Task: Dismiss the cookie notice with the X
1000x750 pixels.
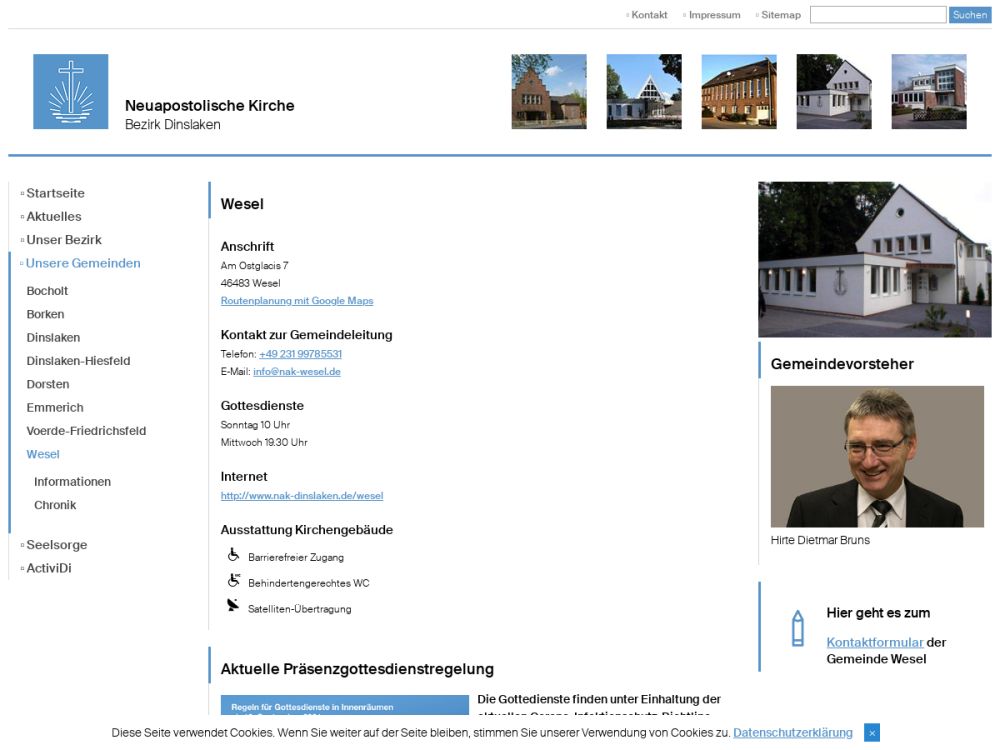Action: [x=872, y=733]
